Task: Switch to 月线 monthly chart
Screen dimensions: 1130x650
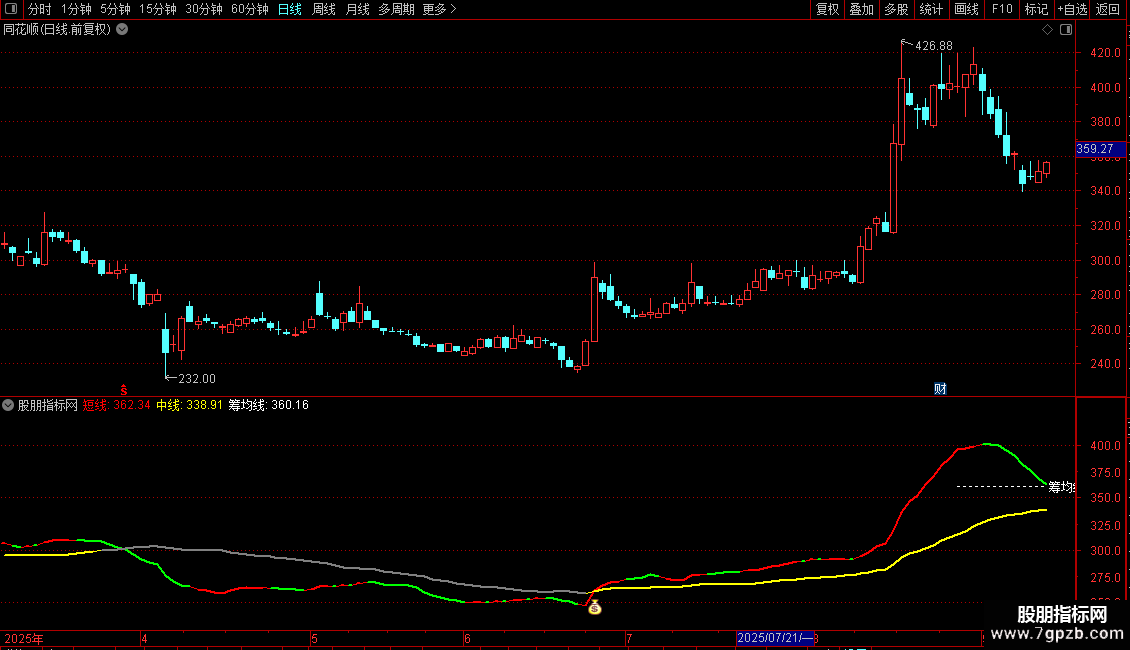Action: click(358, 9)
